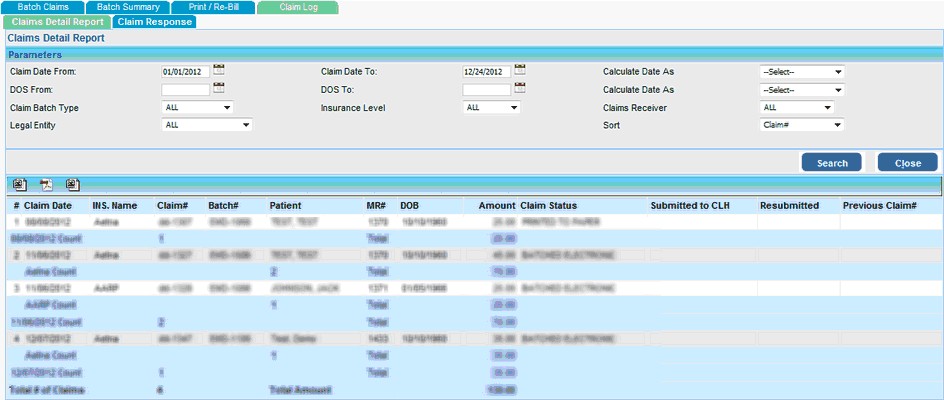Click the Close button
The height and width of the screenshot is (400, 944).
(907, 163)
